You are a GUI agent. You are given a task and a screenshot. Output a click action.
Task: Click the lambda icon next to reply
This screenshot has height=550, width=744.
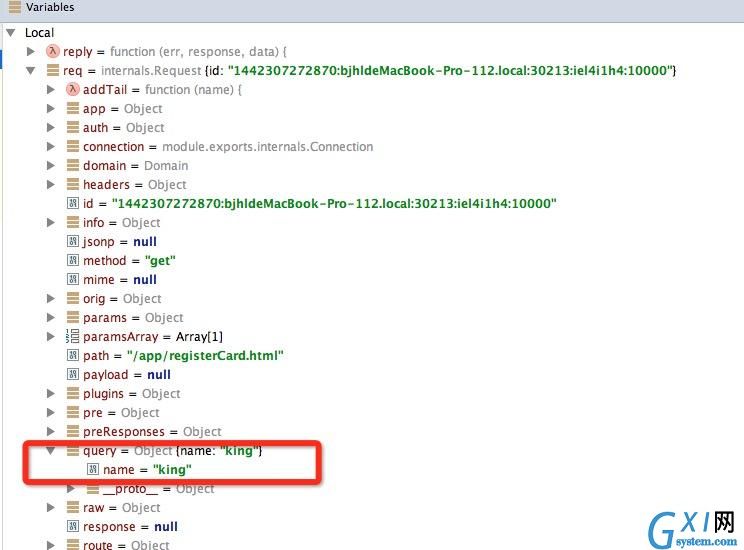point(53,51)
